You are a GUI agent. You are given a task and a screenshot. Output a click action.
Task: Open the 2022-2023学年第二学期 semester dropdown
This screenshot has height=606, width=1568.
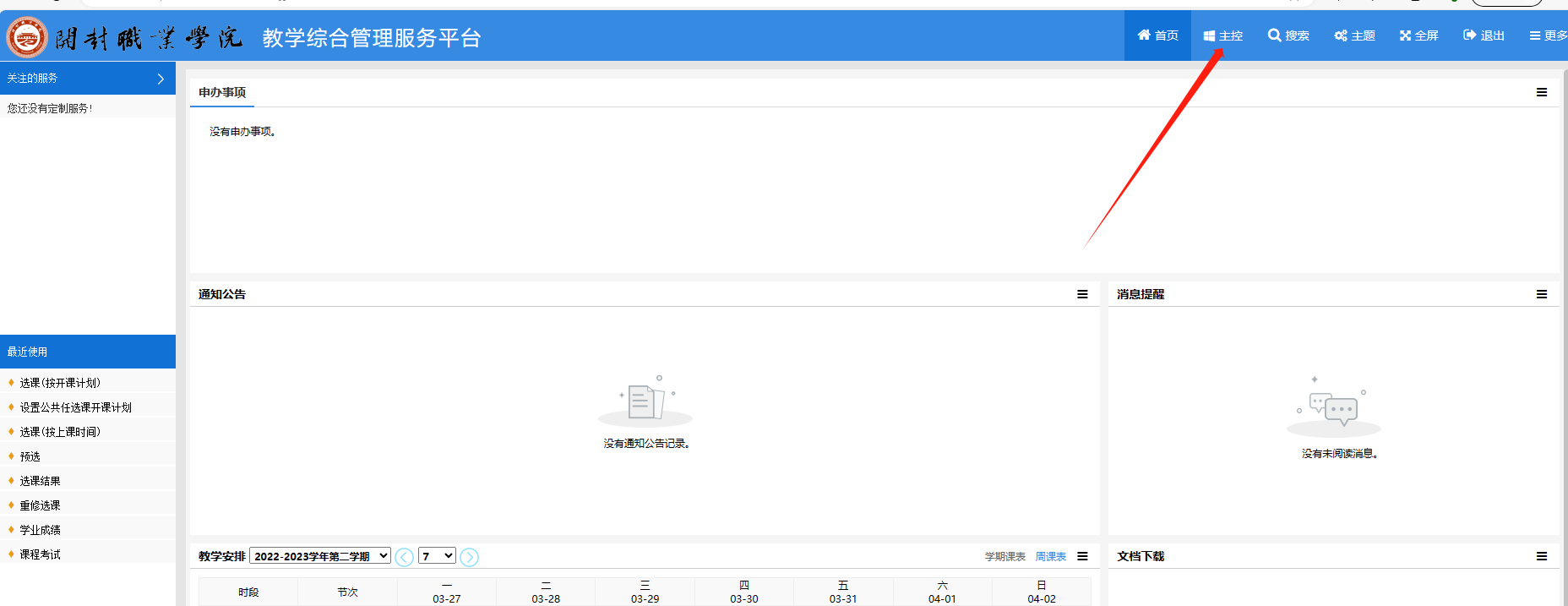320,556
